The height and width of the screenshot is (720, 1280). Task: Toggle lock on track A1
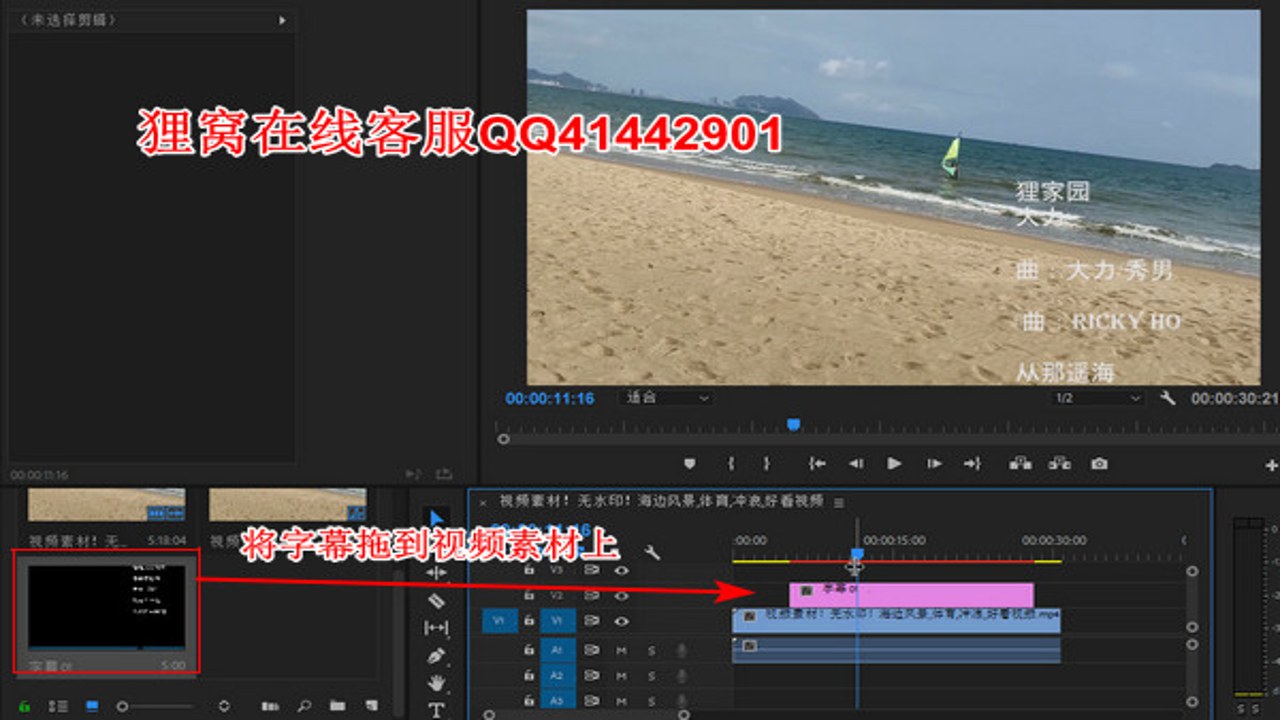[529, 649]
